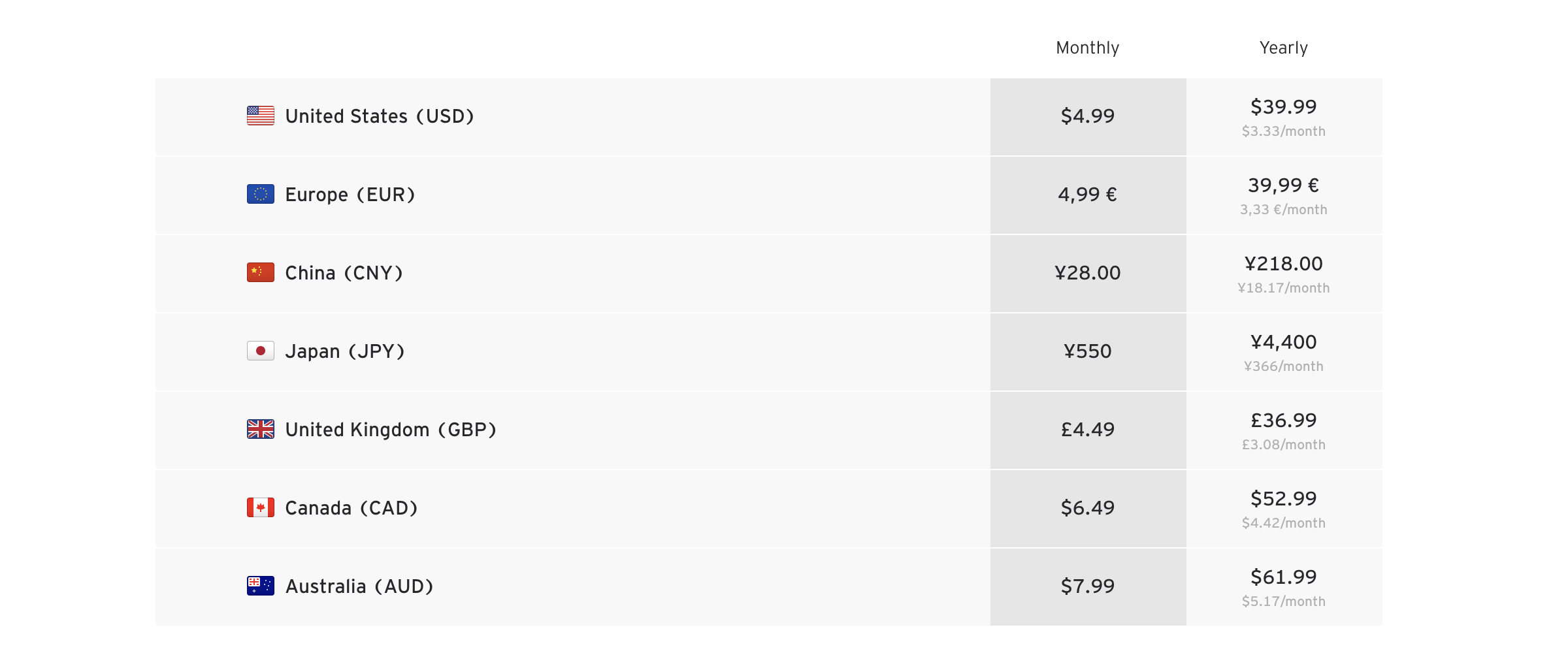Select the 4,99 € monthly price
The height and width of the screenshot is (653, 1568).
pyautogui.click(x=1088, y=195)
